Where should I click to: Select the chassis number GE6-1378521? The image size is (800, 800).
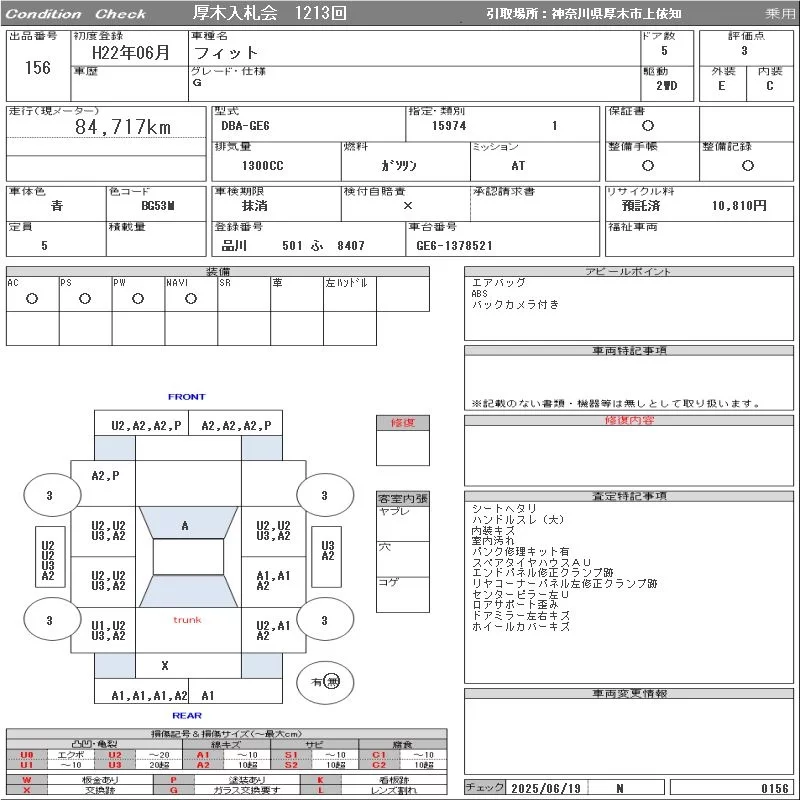(454, 245)
